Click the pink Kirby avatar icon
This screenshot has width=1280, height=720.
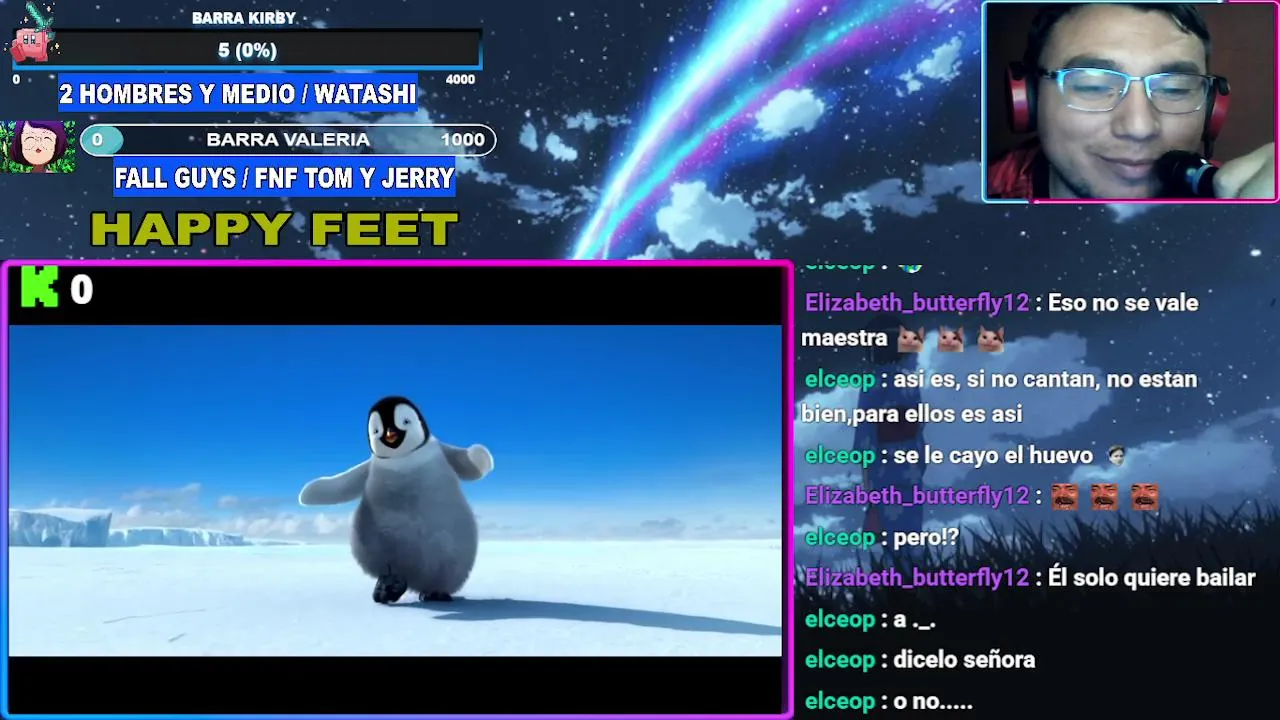coord(35,38)
